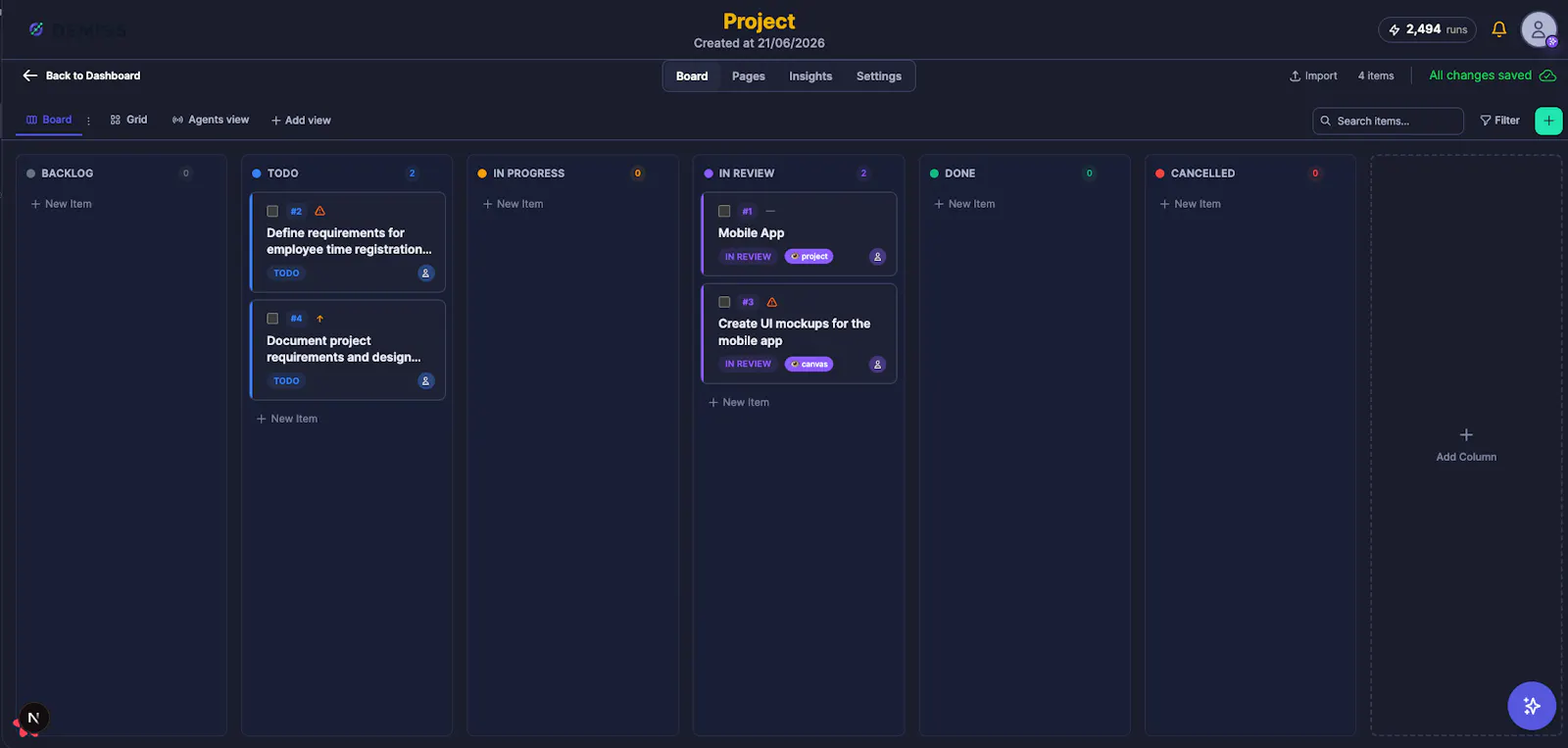Click the CANCELLED red status dot
The width and height of the screenshot is (1568, 748).
(x=1160, y=174)
